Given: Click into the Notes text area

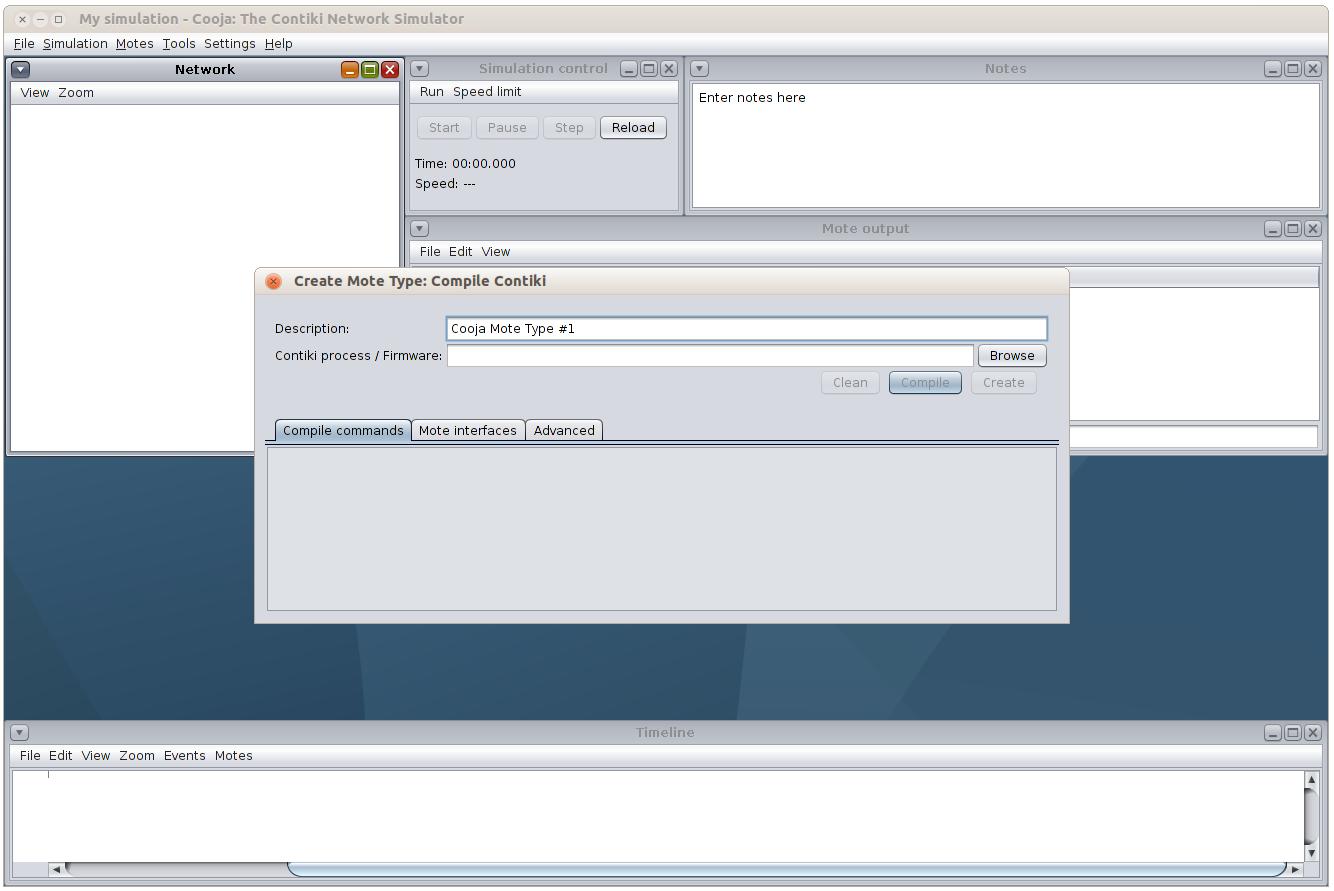Looking at the screenshot, I should (1006, 146).
